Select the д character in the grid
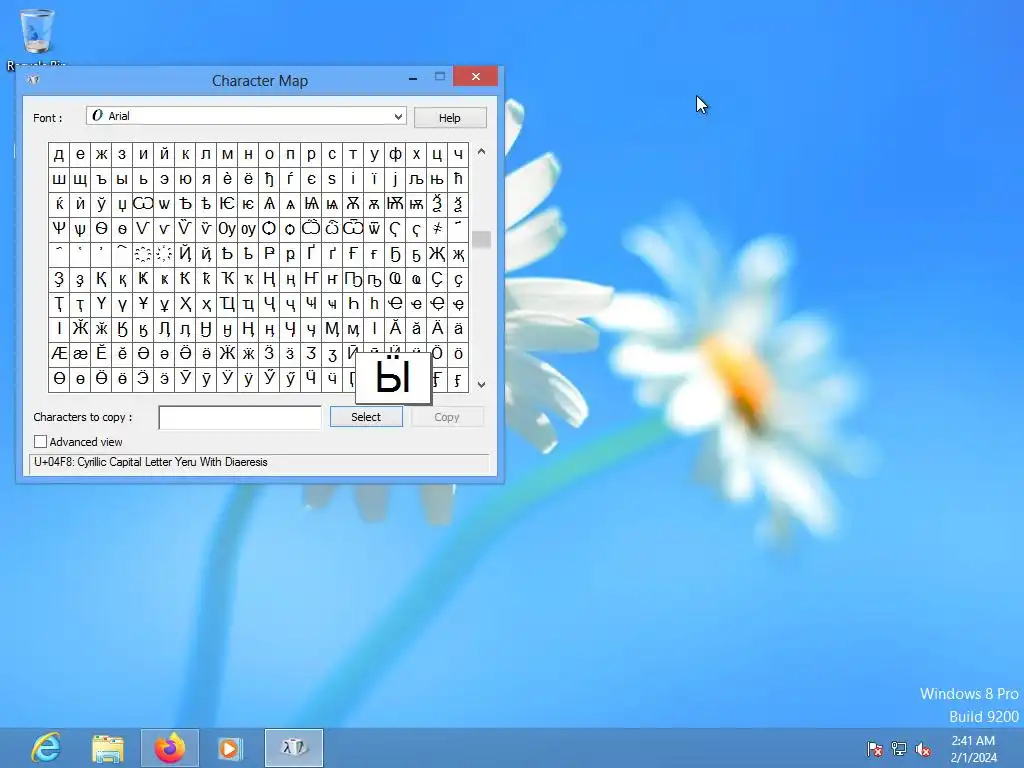The width and height of the screenshot is (1024, 768). [x=59, y=154]
